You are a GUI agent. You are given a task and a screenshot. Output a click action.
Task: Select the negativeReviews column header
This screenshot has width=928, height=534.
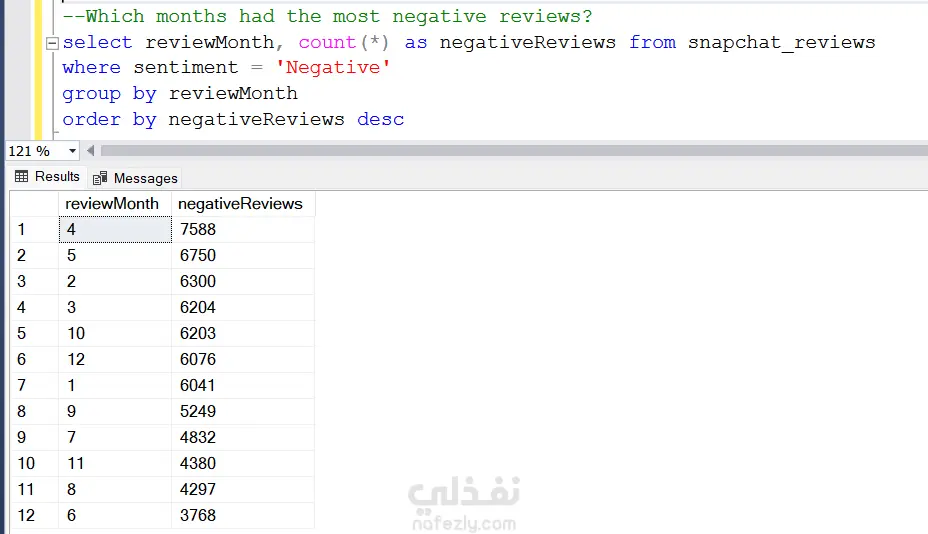pyautogui.click(x=243, y=204)
